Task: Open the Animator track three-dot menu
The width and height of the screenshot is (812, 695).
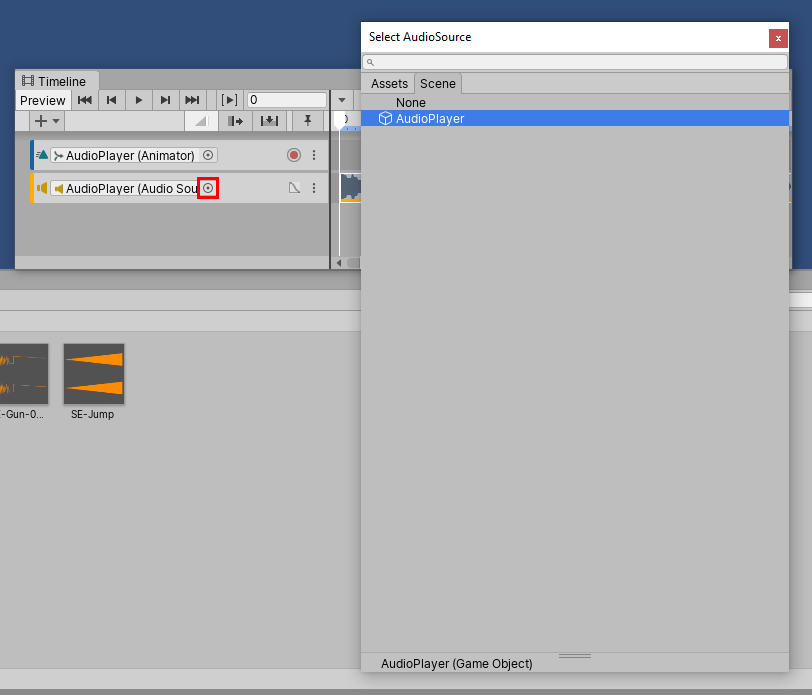Action: tap(314, 155)
